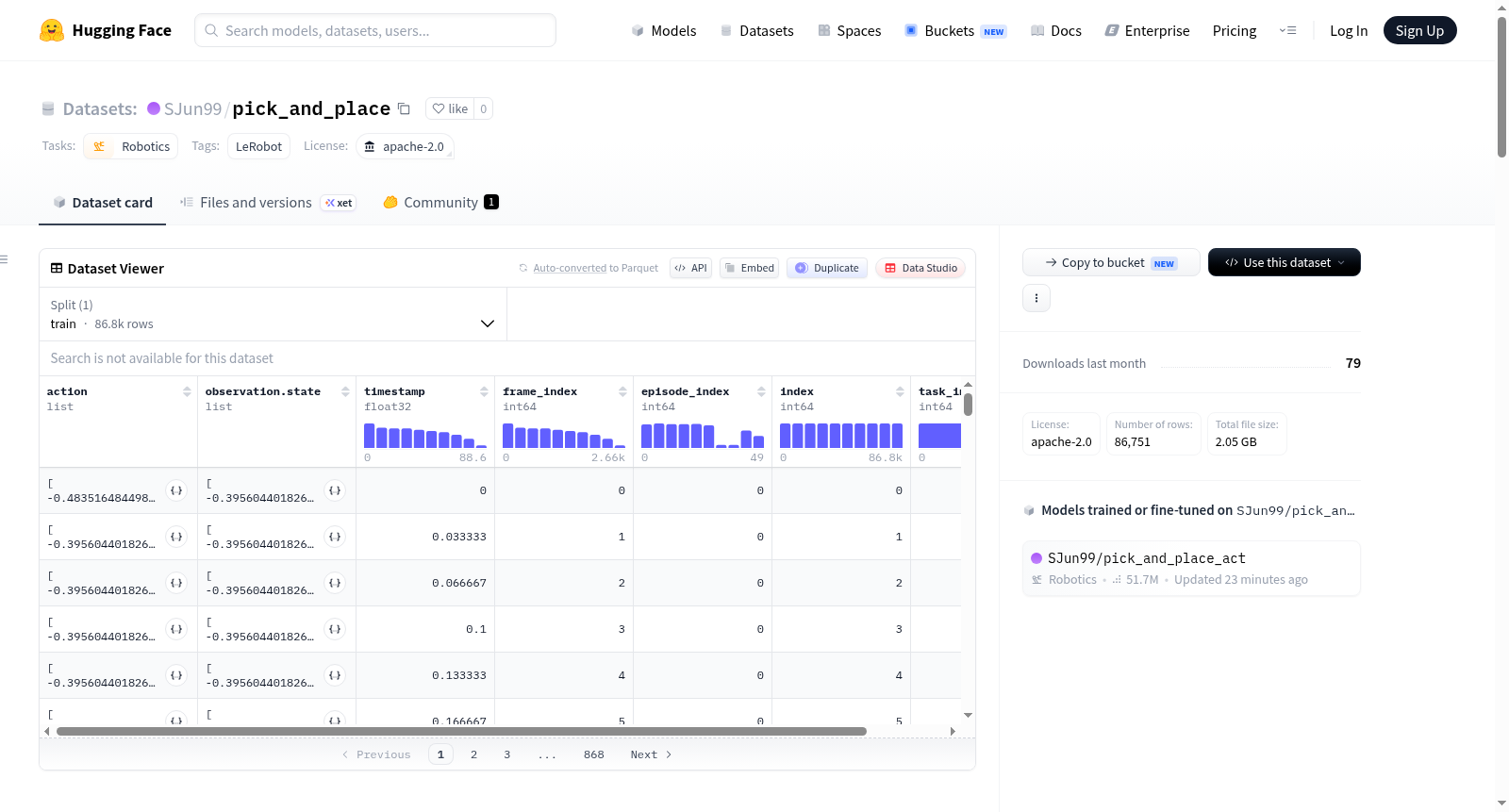
Task: Open Data Studio
Action: click(x=920, y=268)
